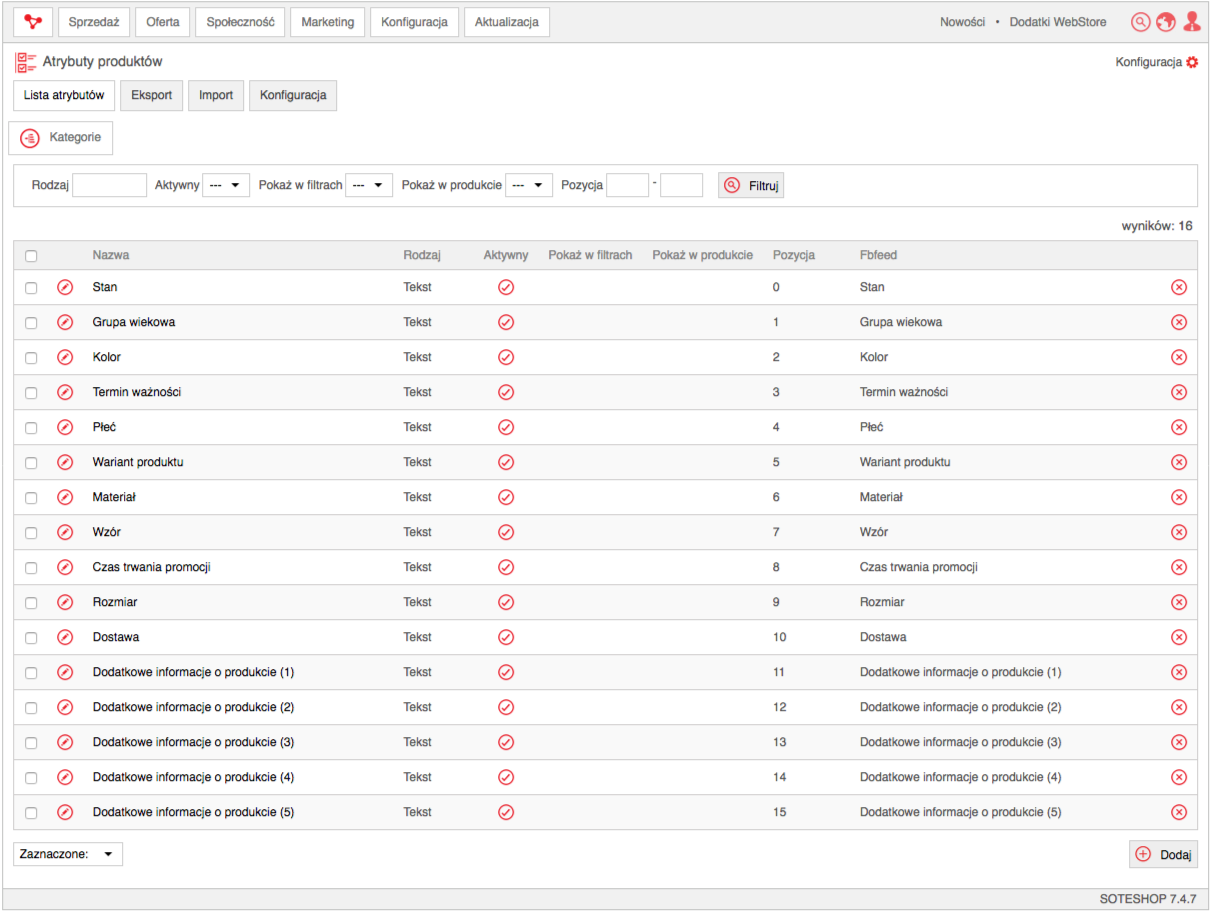Viewport: 1212px width, 915px height.
Task: Click the Filtruj button
Action: coord(751,185)
